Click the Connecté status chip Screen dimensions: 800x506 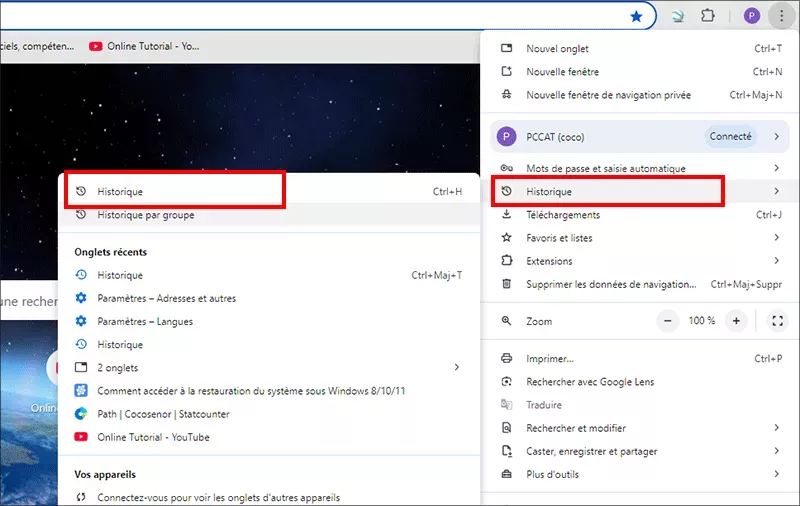pos(730,137)
